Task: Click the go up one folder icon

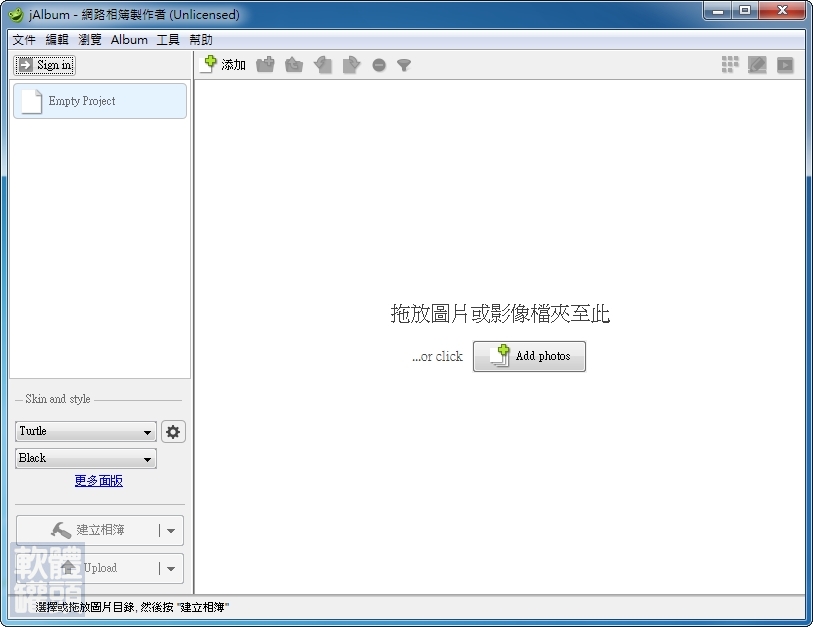Action: [x=294, y=65]
